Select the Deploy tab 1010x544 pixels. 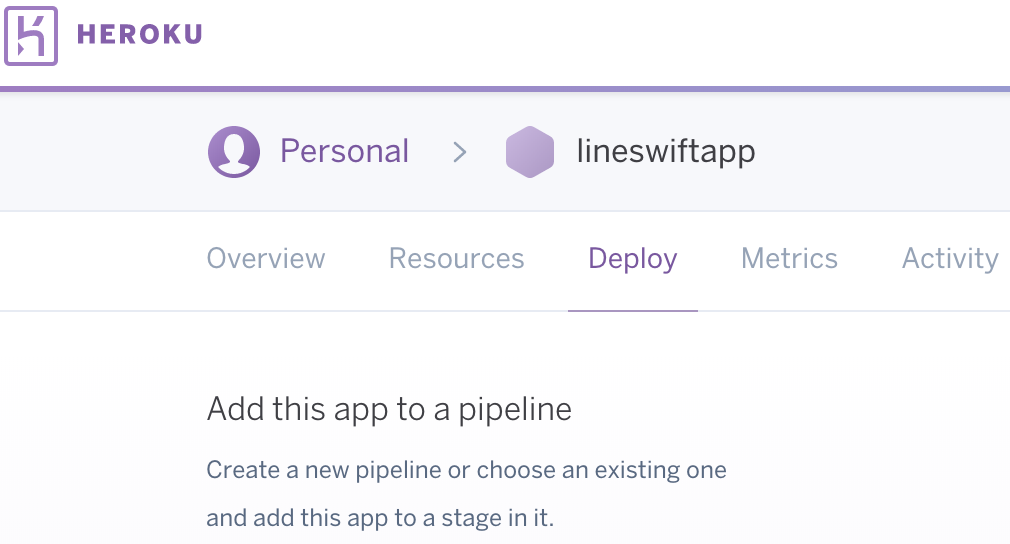[632, 259]
